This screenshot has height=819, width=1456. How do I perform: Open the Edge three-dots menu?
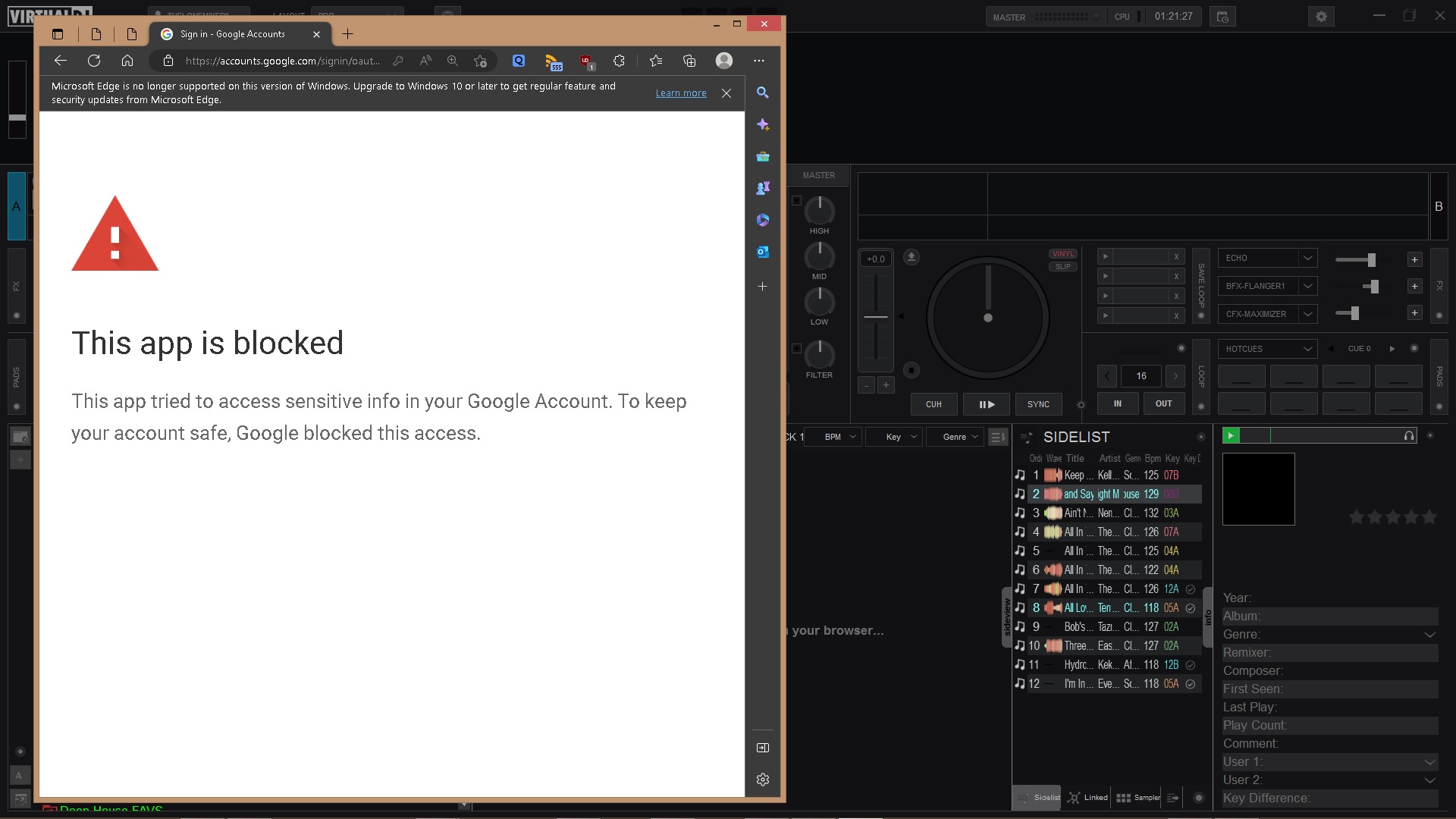coord(759,61)
